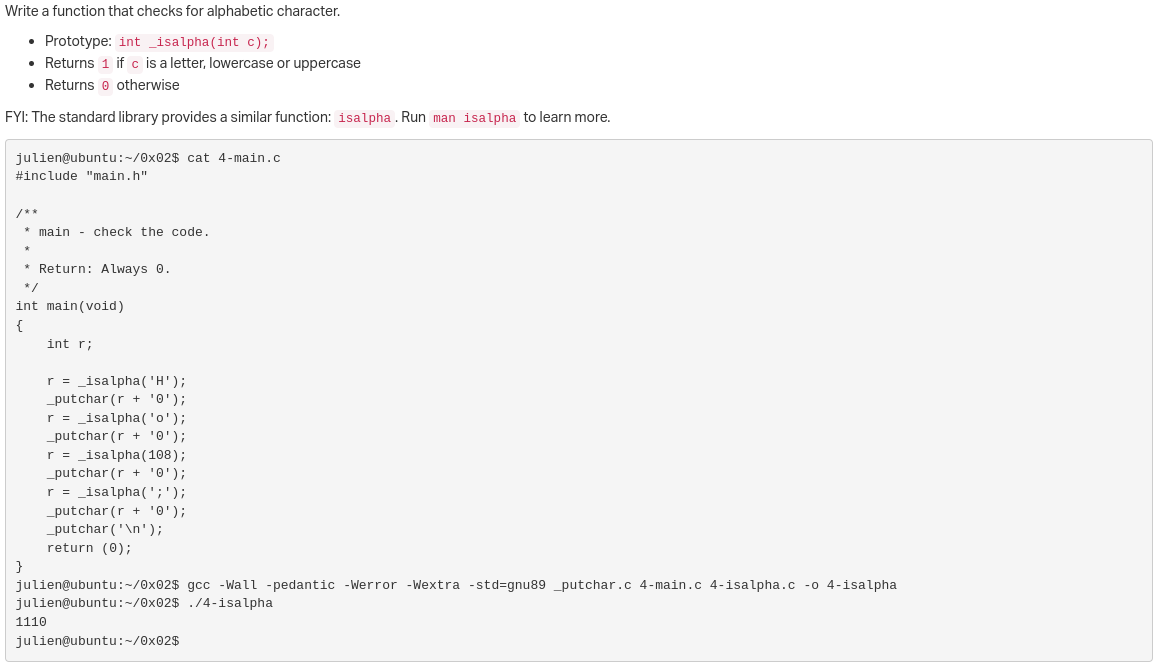1159x671 pixels.
Task: Click the final empty julien@ubuntu prompt
Action: tap(98, 641)
